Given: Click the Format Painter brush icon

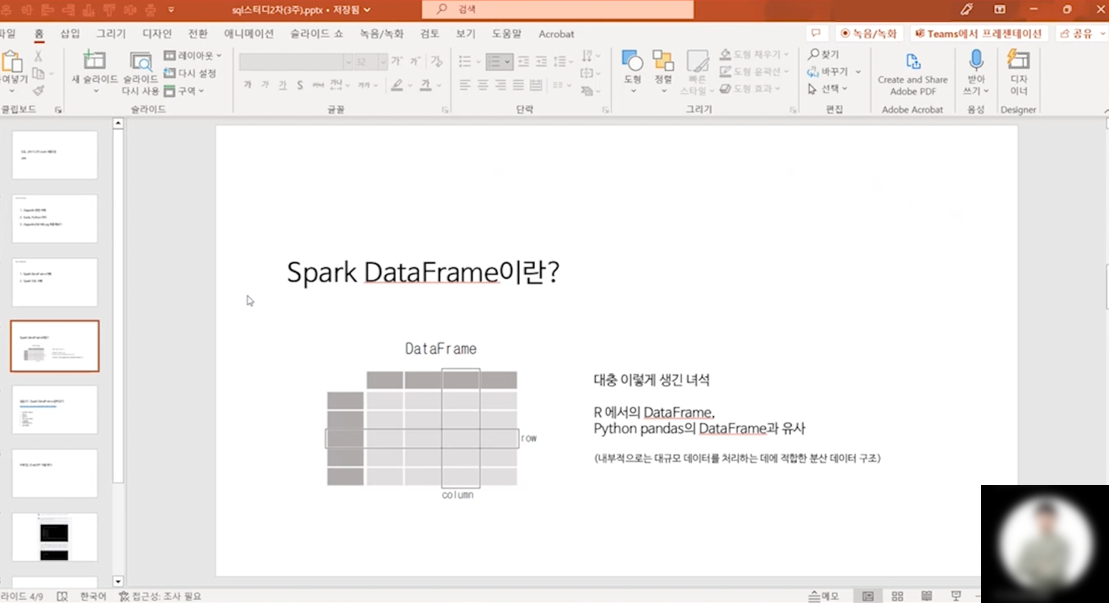Looking at the screenshot, I should pos(38,90).
